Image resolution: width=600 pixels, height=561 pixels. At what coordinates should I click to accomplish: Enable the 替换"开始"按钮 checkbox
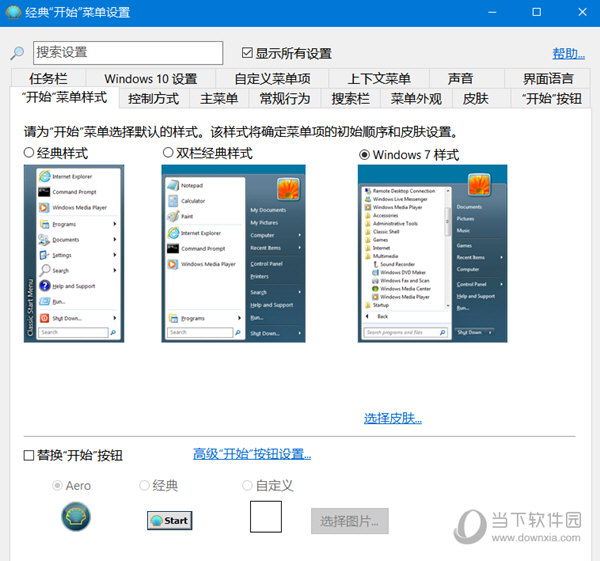point(29,455)
